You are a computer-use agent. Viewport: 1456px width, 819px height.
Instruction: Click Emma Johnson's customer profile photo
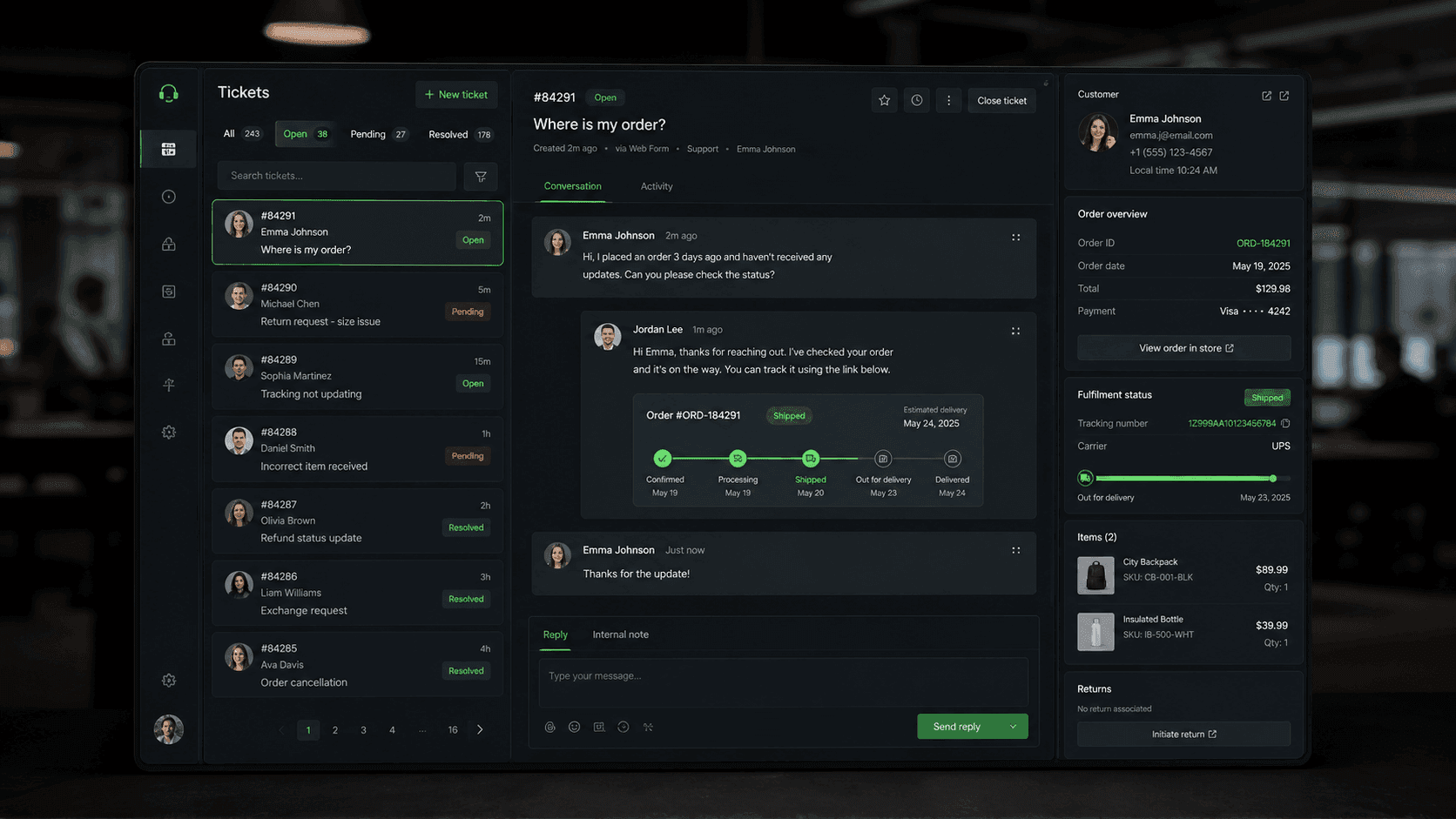click(x=1098, y=133)
